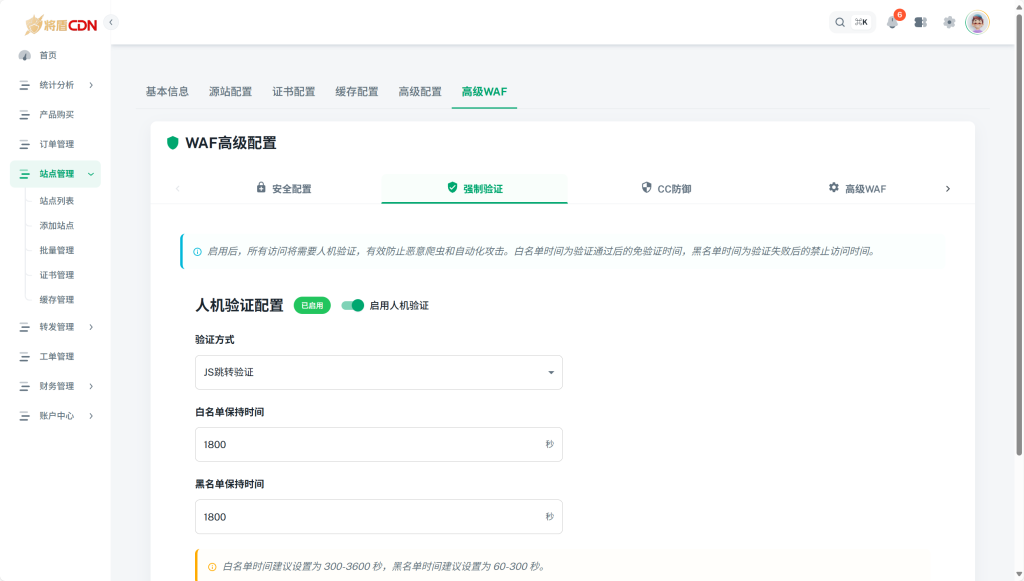Click the search magnifier in the top bar
The width and height of the screenshot is (1024, 581).
pos(840,21)
